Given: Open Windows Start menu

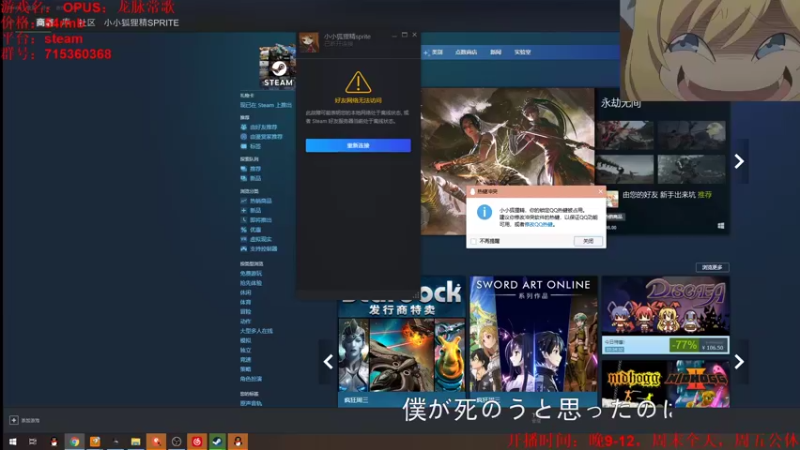Looking at the screenshot, I should 13,441.
